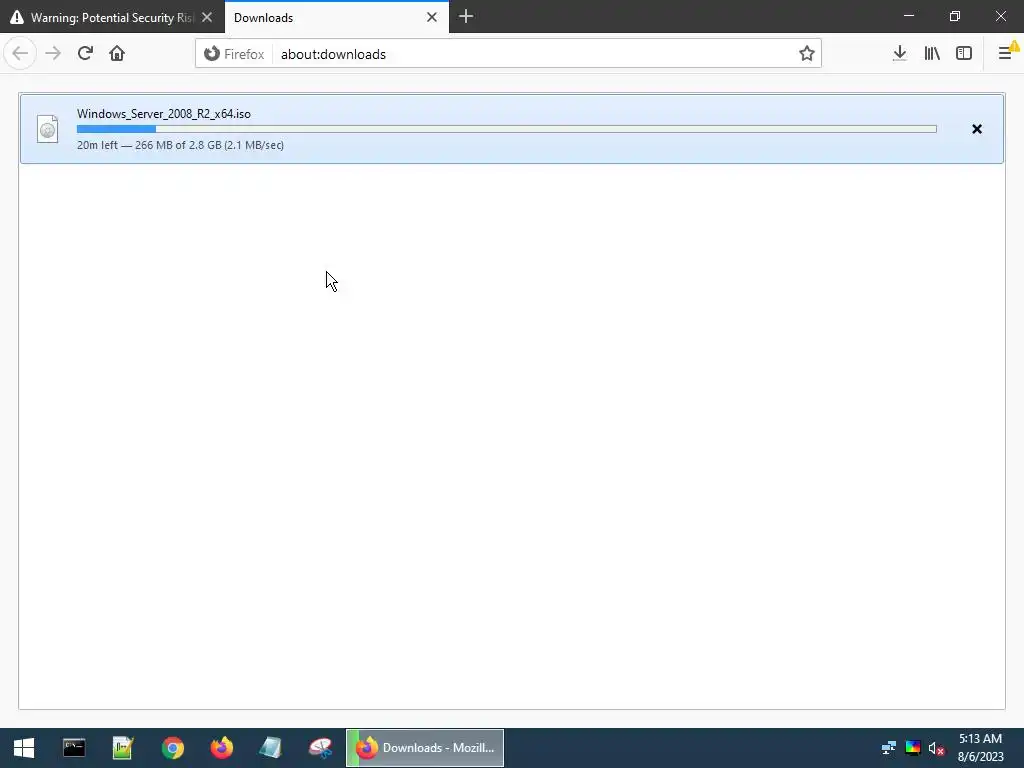Select the Windows_Server_2008_R2_x64.iso file name

point(164,114)
